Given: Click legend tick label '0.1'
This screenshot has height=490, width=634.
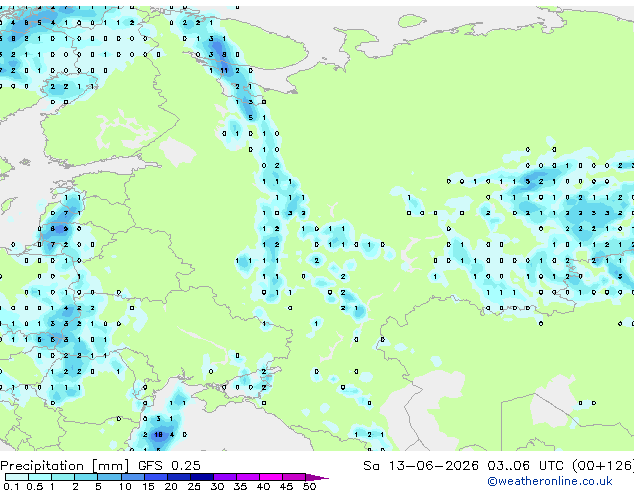Looking at the screenshot, I should tap(11, 486).
